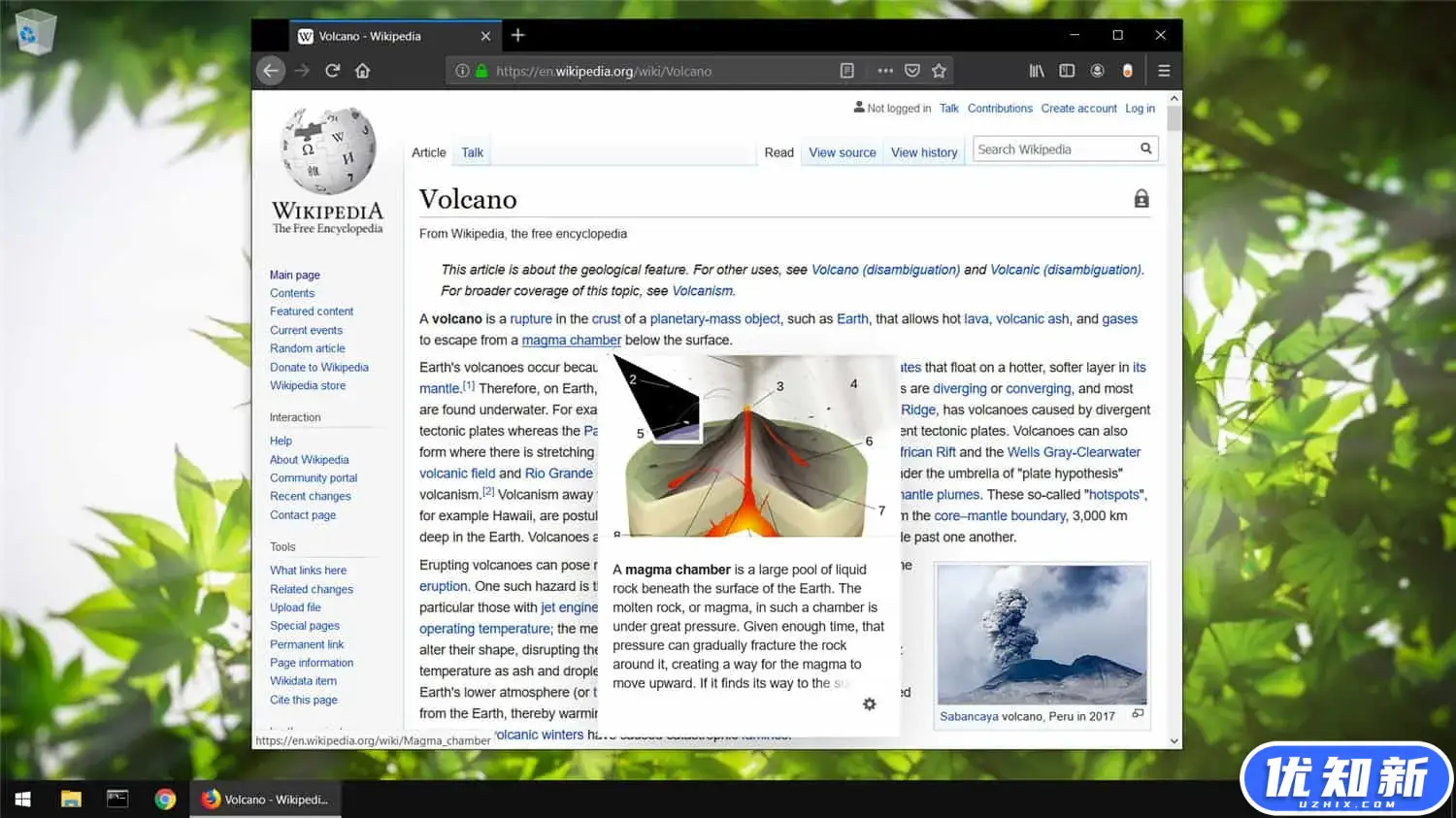The width and height of the screenshot is (1456, 818).
Task: Open a new browser tab
Action: [518, 36]
